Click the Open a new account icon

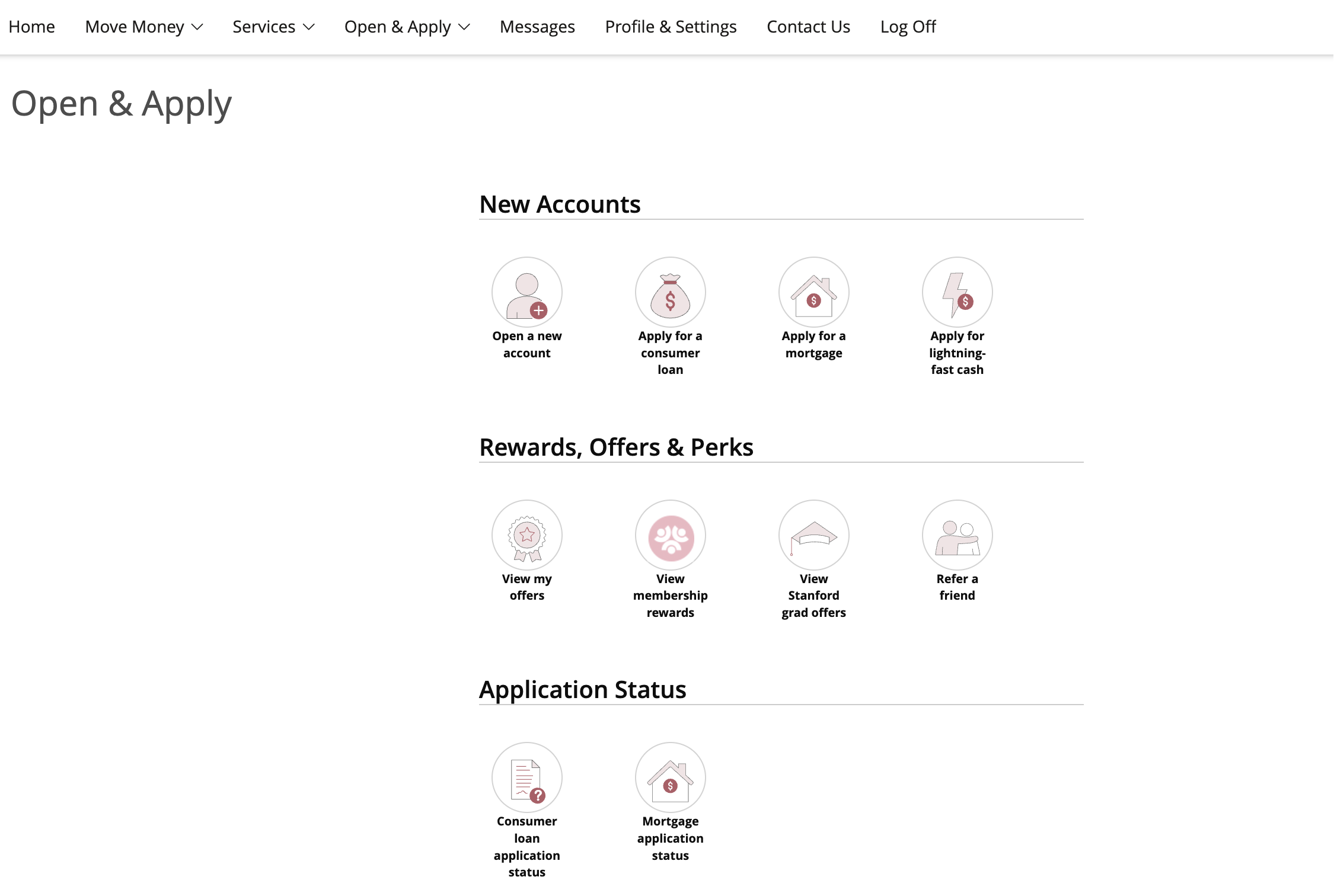526,292
